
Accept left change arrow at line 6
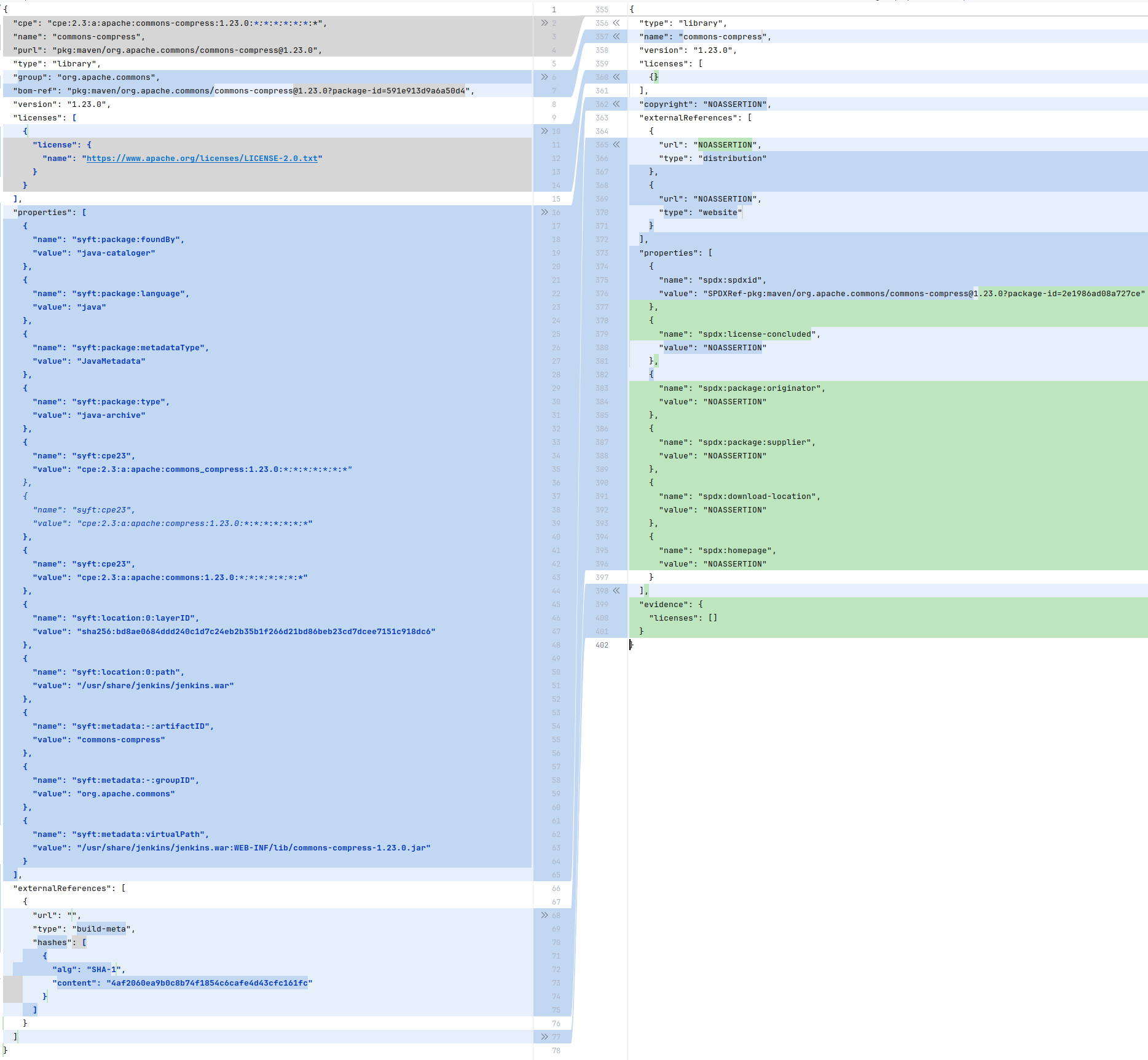[544, 77]
